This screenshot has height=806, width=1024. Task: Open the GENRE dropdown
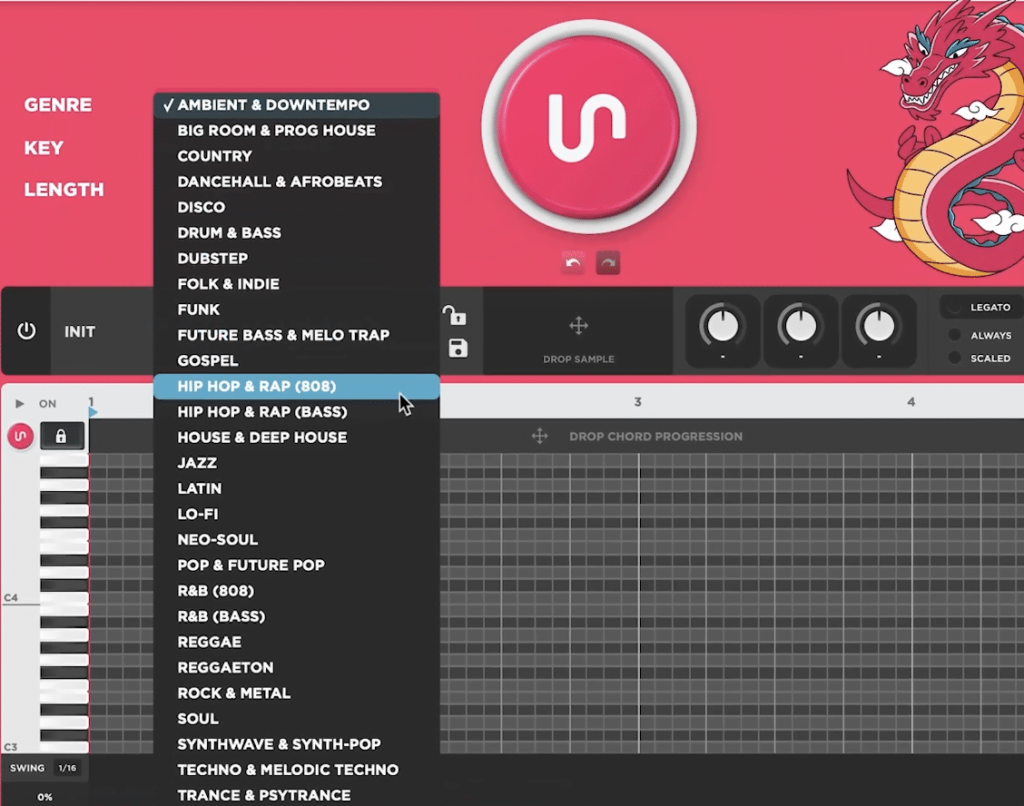(57, 105)
